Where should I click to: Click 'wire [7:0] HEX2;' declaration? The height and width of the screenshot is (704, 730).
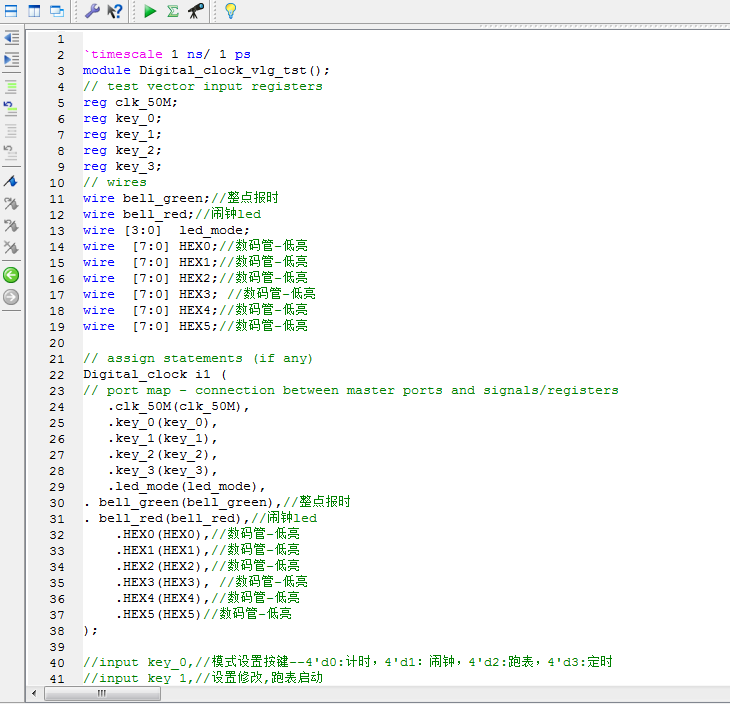(151, 278)
